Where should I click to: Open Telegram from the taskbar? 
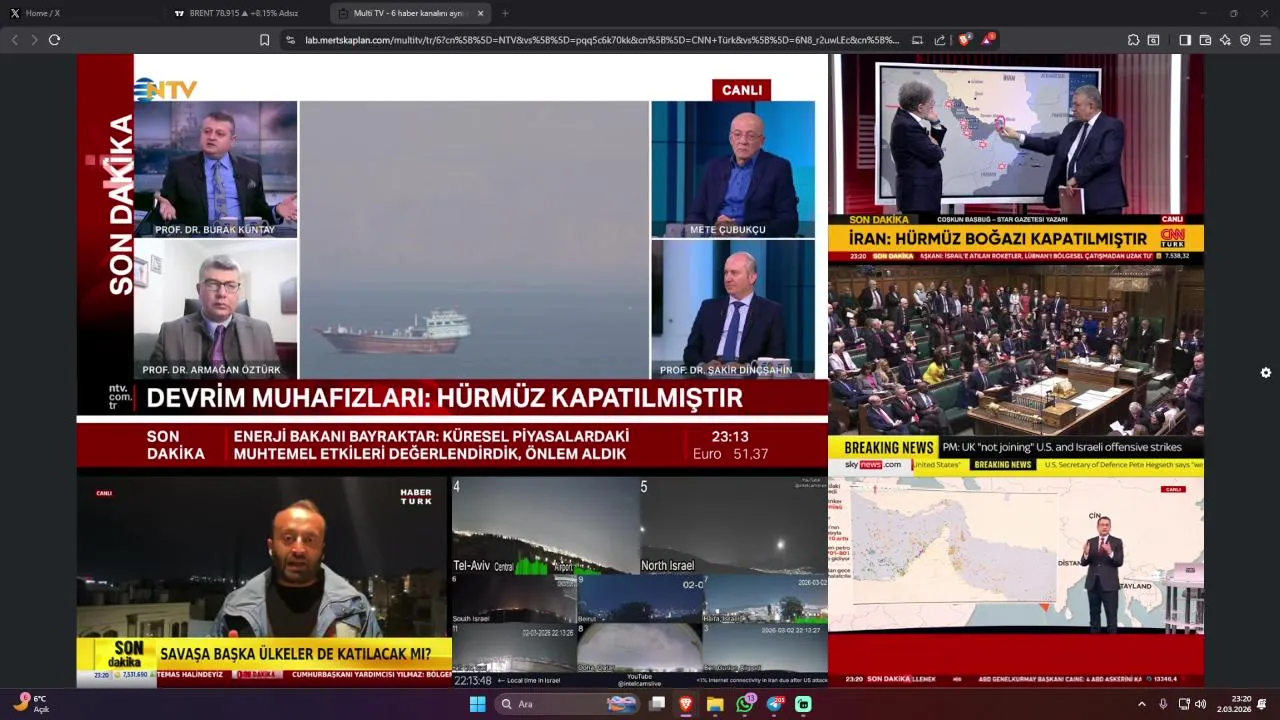774,704
